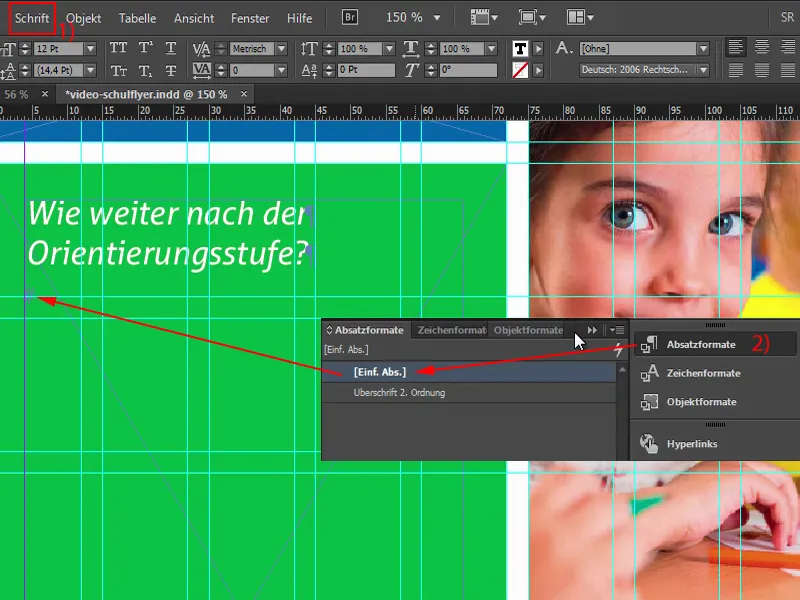This screenshot has height=600, width=800.
Task: Collapse panel with double-arrow icon
Action: [592, 330]
